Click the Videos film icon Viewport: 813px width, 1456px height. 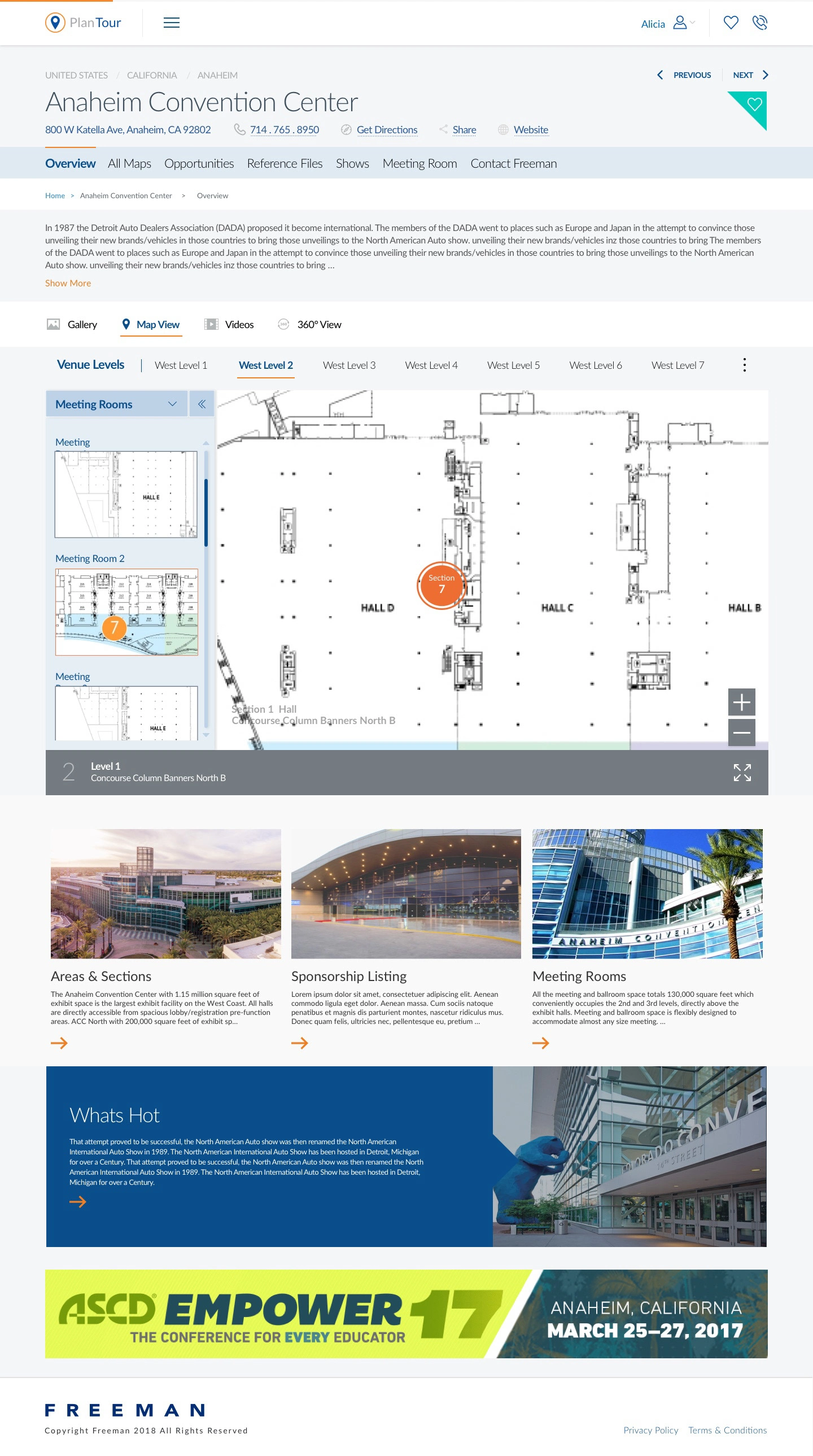pyautogui.click(x=211, y=324)
